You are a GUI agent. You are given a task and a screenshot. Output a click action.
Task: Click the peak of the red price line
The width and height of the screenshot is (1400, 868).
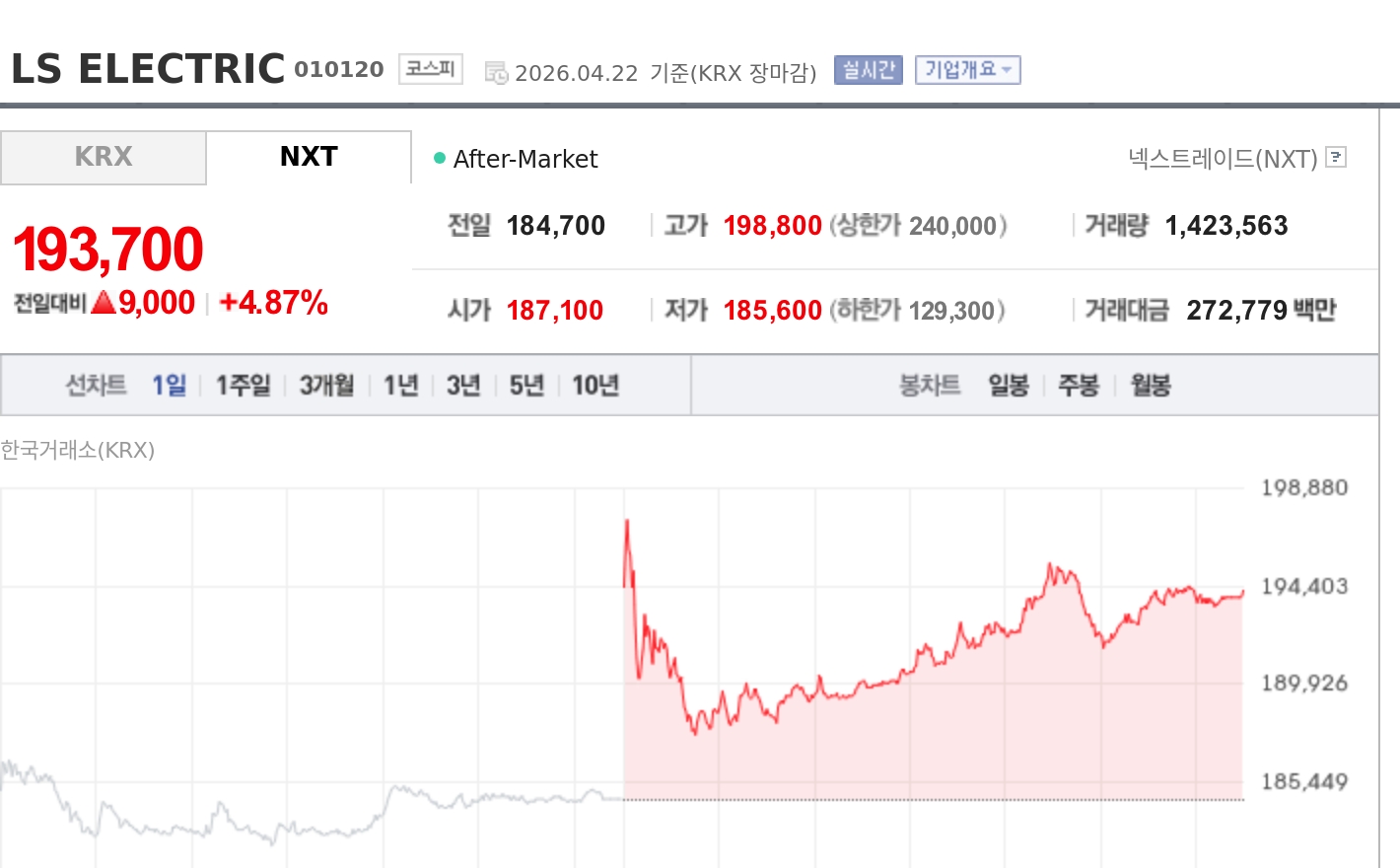[x=627, y=522]
